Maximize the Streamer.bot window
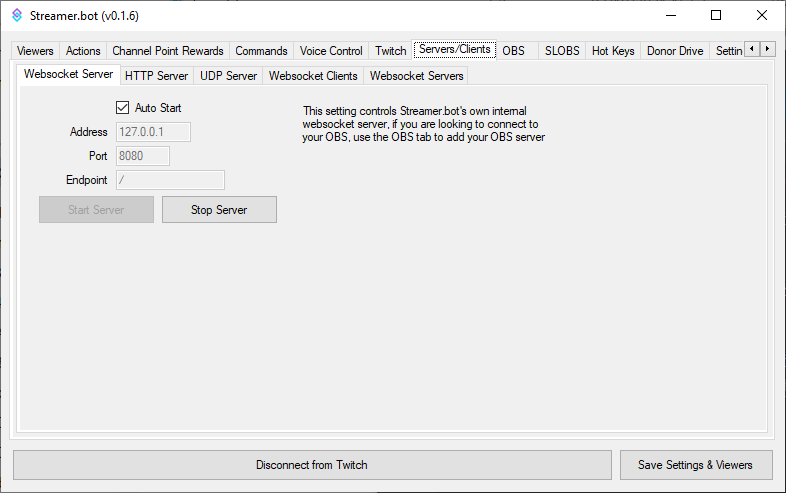Screen dimensions: 786x493 click(x=716, y=16)
